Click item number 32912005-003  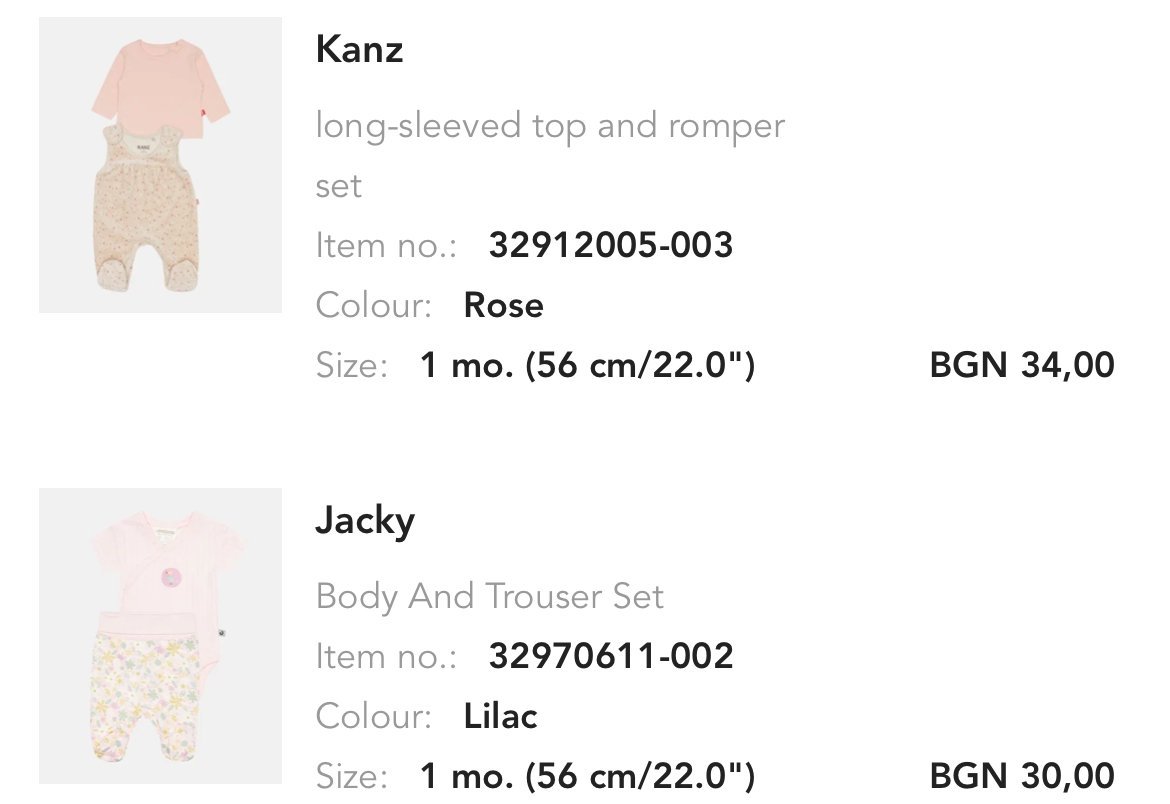pos(611,245)
